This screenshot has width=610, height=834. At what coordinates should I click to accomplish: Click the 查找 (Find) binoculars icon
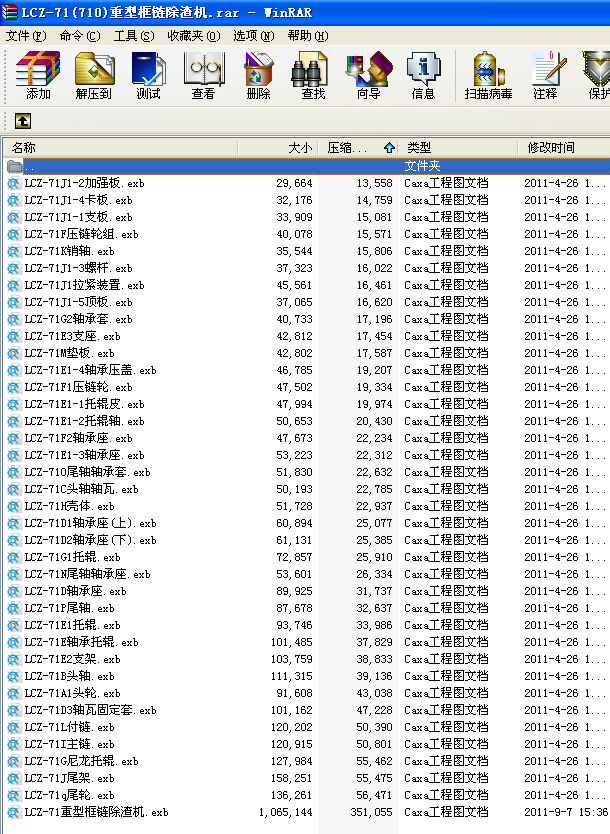(313, 75)
